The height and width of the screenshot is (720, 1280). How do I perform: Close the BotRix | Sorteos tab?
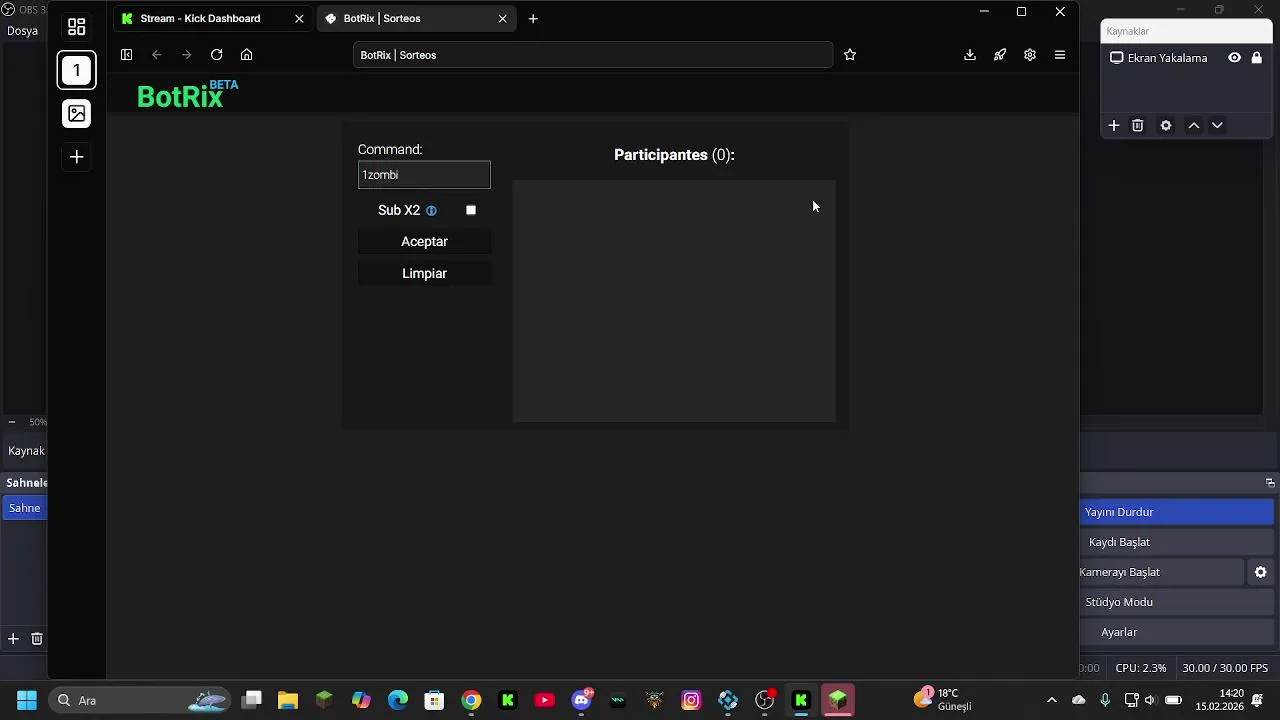503,18
